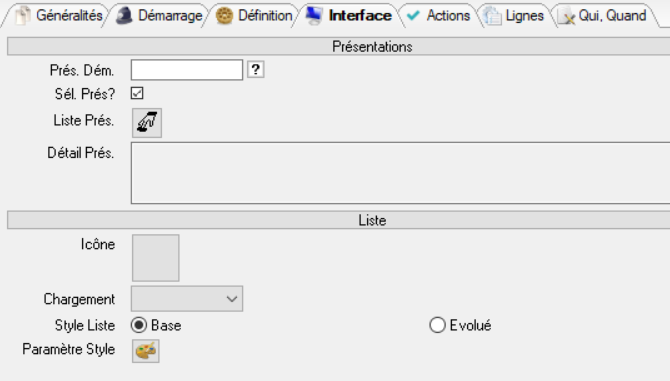Click inside the Détail Prés. text area

pyautogui.click(x=400, y=173)
